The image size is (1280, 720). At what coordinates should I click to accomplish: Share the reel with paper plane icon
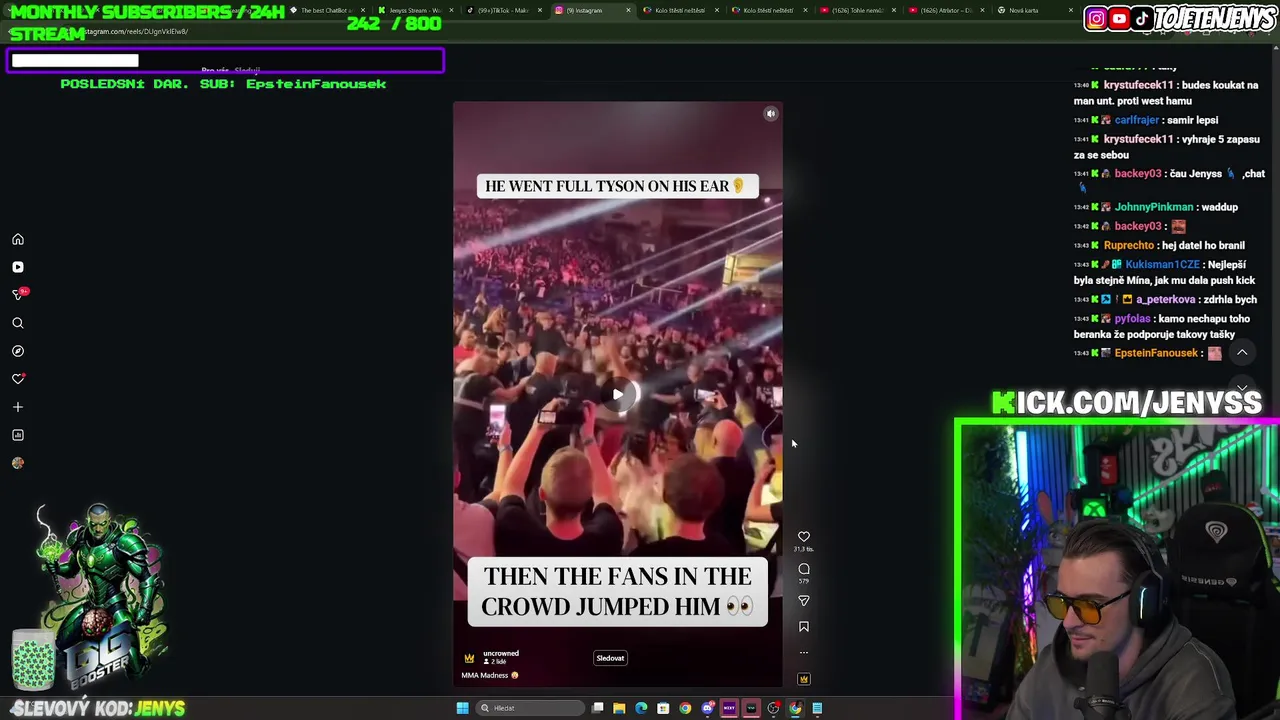(x=804, y=600)
